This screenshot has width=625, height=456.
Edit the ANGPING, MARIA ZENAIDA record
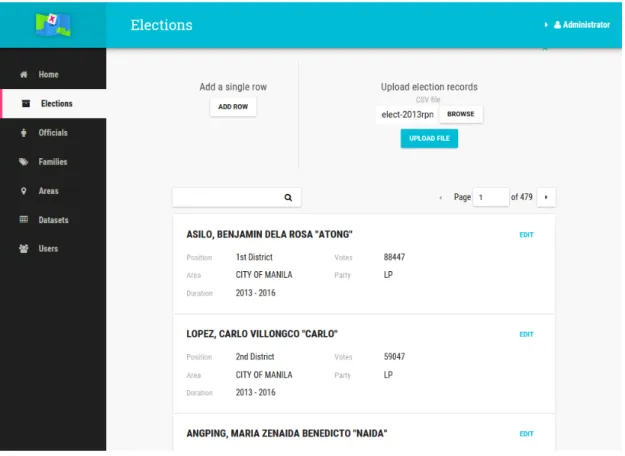[526, 434]
